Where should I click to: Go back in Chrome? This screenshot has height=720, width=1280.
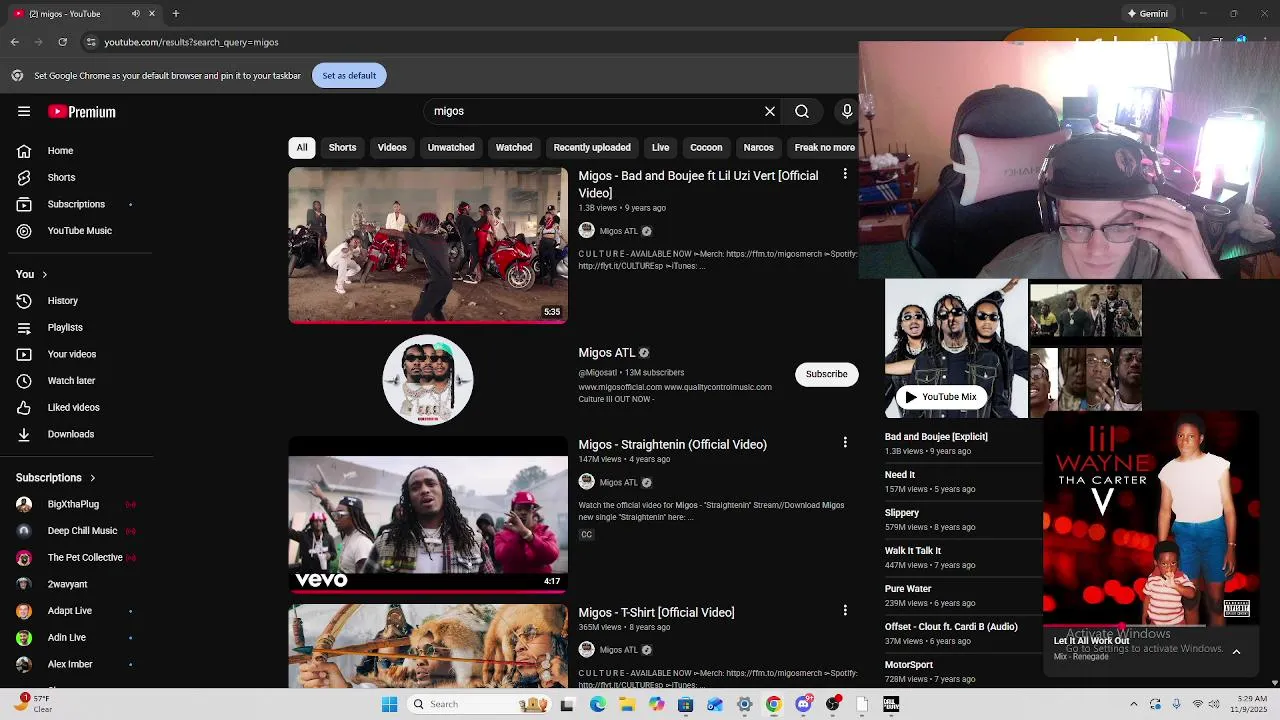[x=15, y=42]
